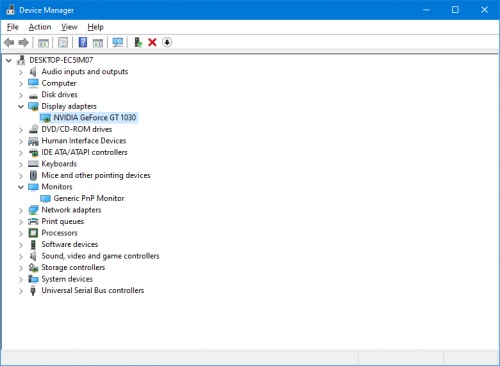This screenshot has height=366, width=500.
Task: Click the red X Uninstall device icon
Action: click(152, 42)
